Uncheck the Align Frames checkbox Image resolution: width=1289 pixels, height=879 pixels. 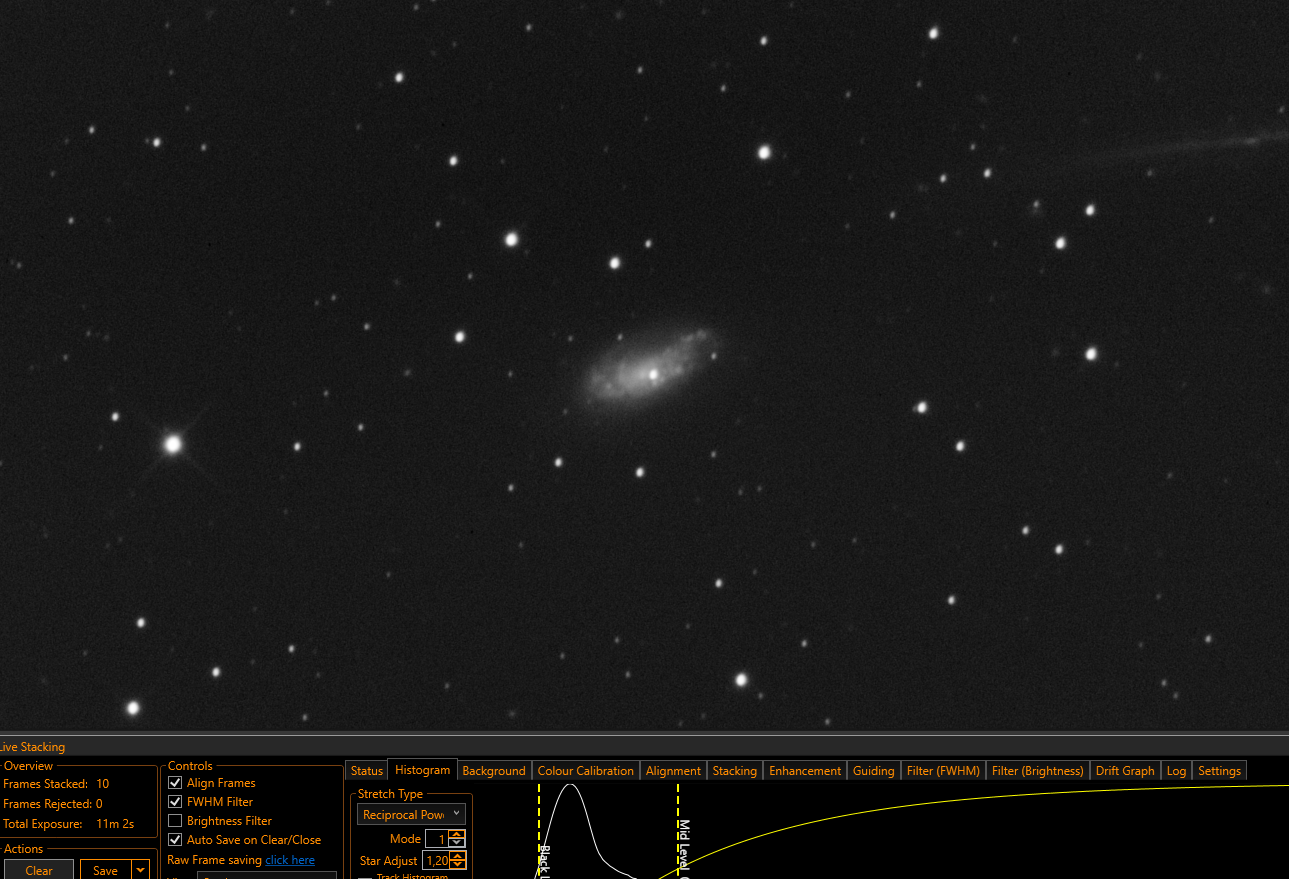coord(175,783)
